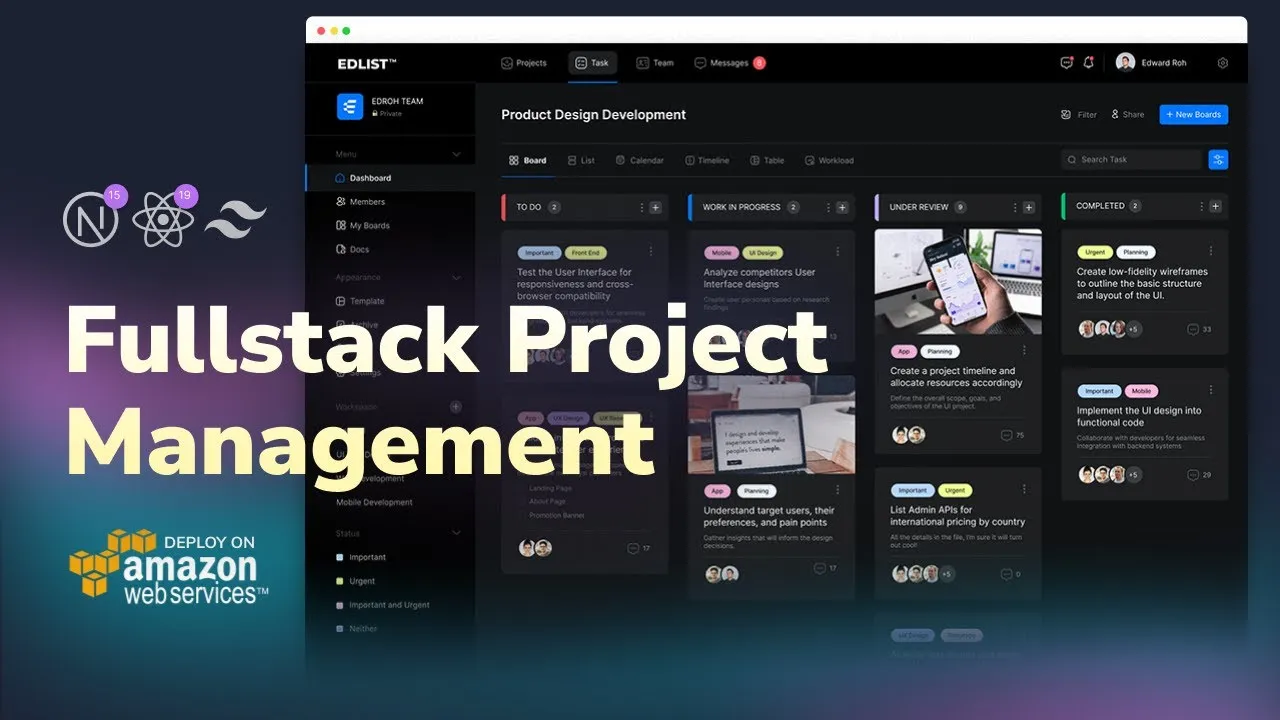1280x720 pixels.
Task: Add a card to WORK IN PROGRESS column
Action: (843, 207)
